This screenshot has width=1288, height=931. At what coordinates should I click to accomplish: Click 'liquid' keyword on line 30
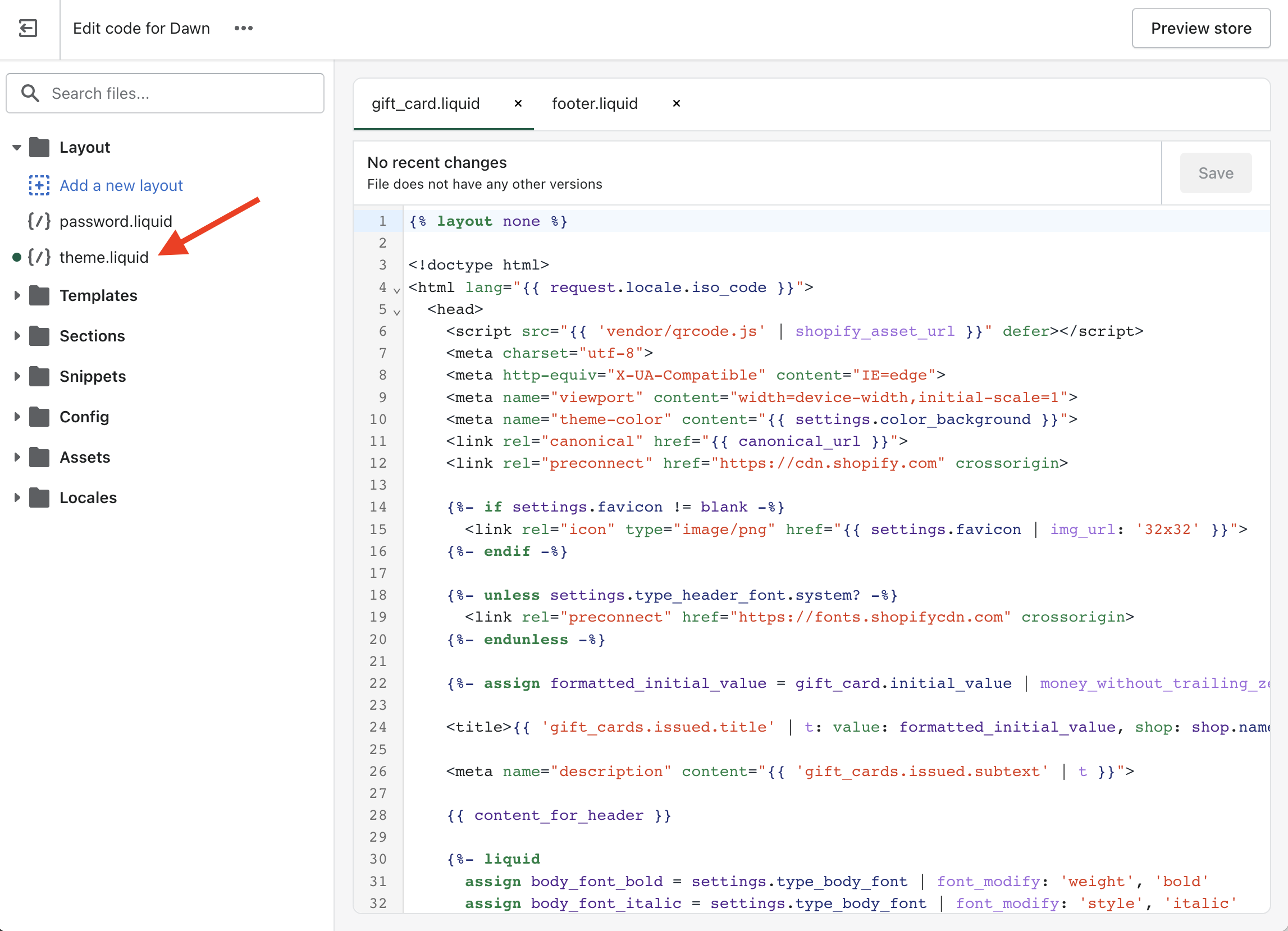[x=511, y=860]
